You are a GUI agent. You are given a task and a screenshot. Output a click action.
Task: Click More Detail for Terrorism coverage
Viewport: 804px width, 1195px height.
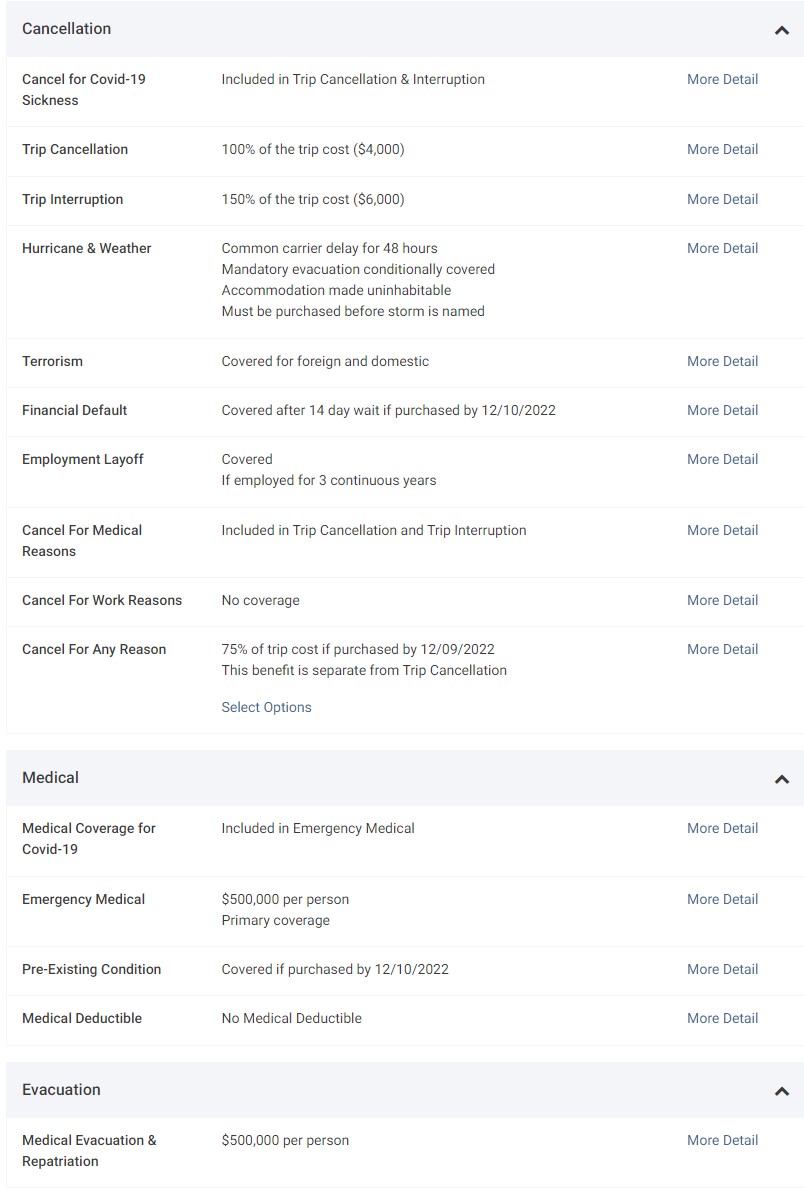click(x=722, y=361)
